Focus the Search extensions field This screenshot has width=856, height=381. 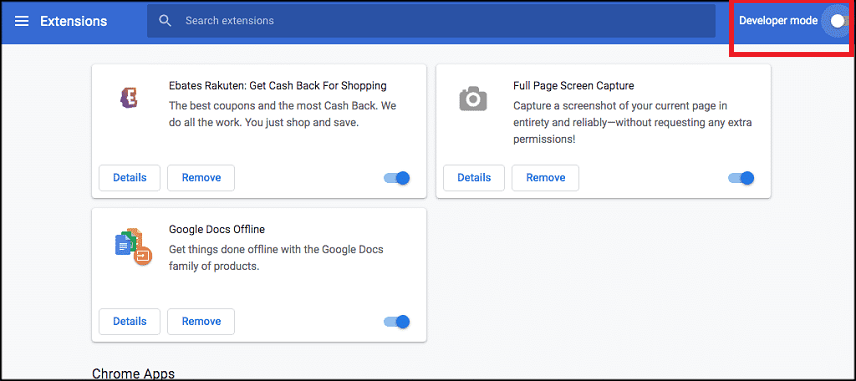tap(431, 21)
